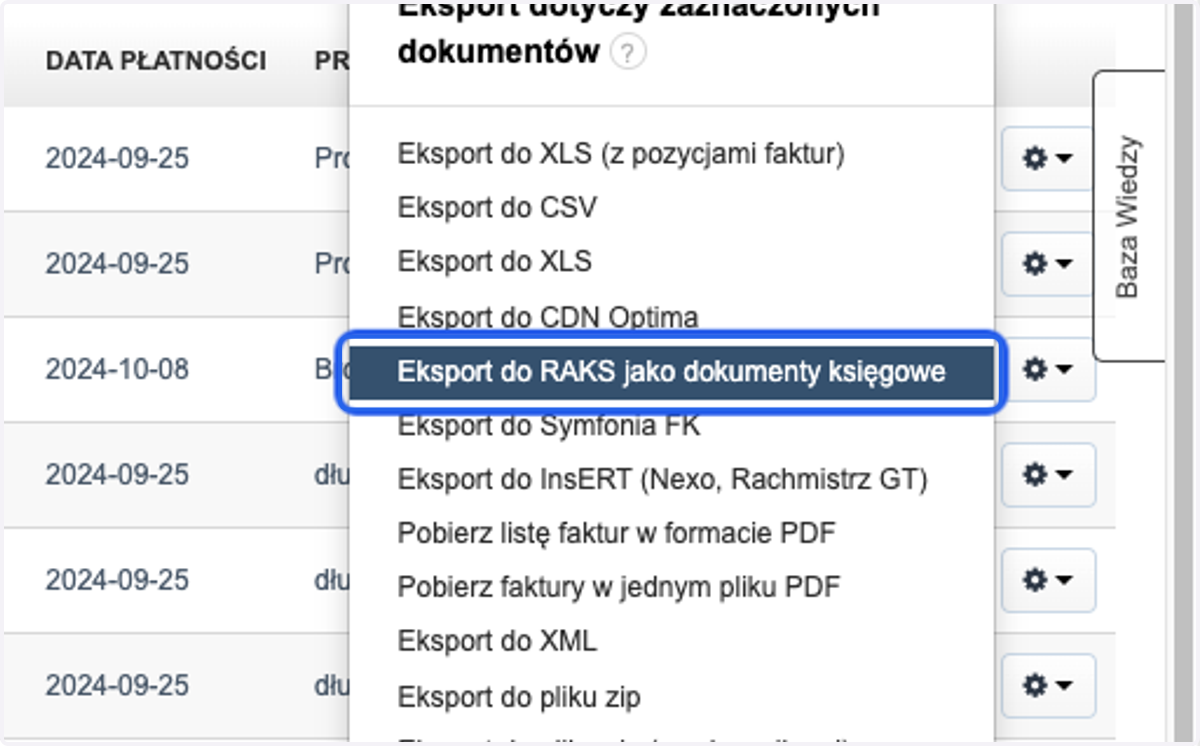Screen dimensions: 1200x746
Task: Choose plain Eksport do XLS without invoice items
Action: (x=494, y=262)
